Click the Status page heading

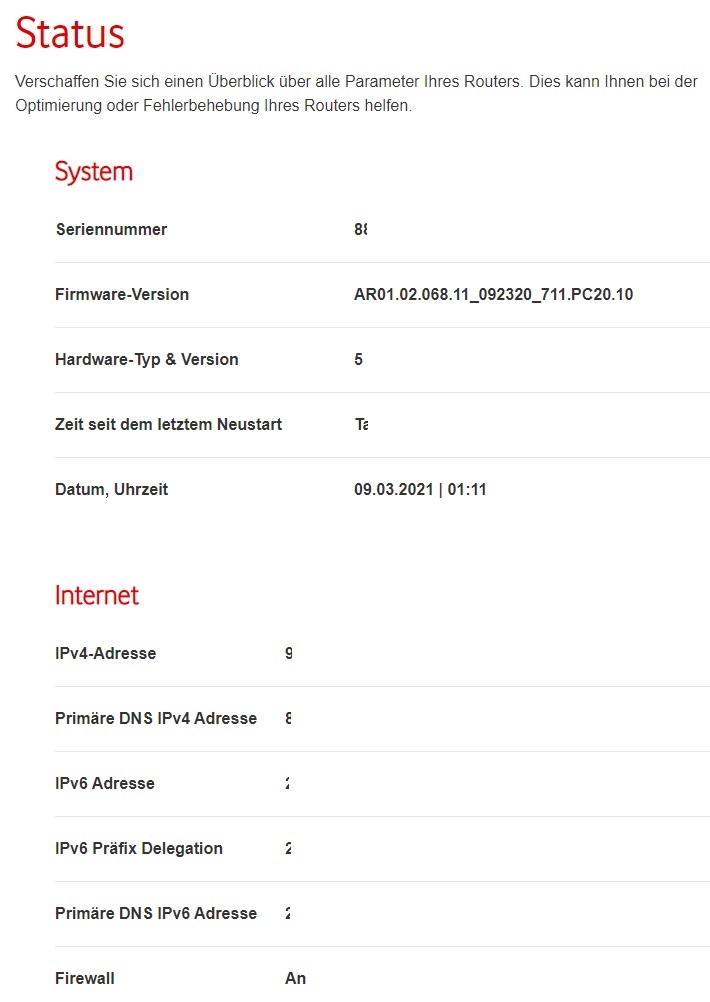70,34
